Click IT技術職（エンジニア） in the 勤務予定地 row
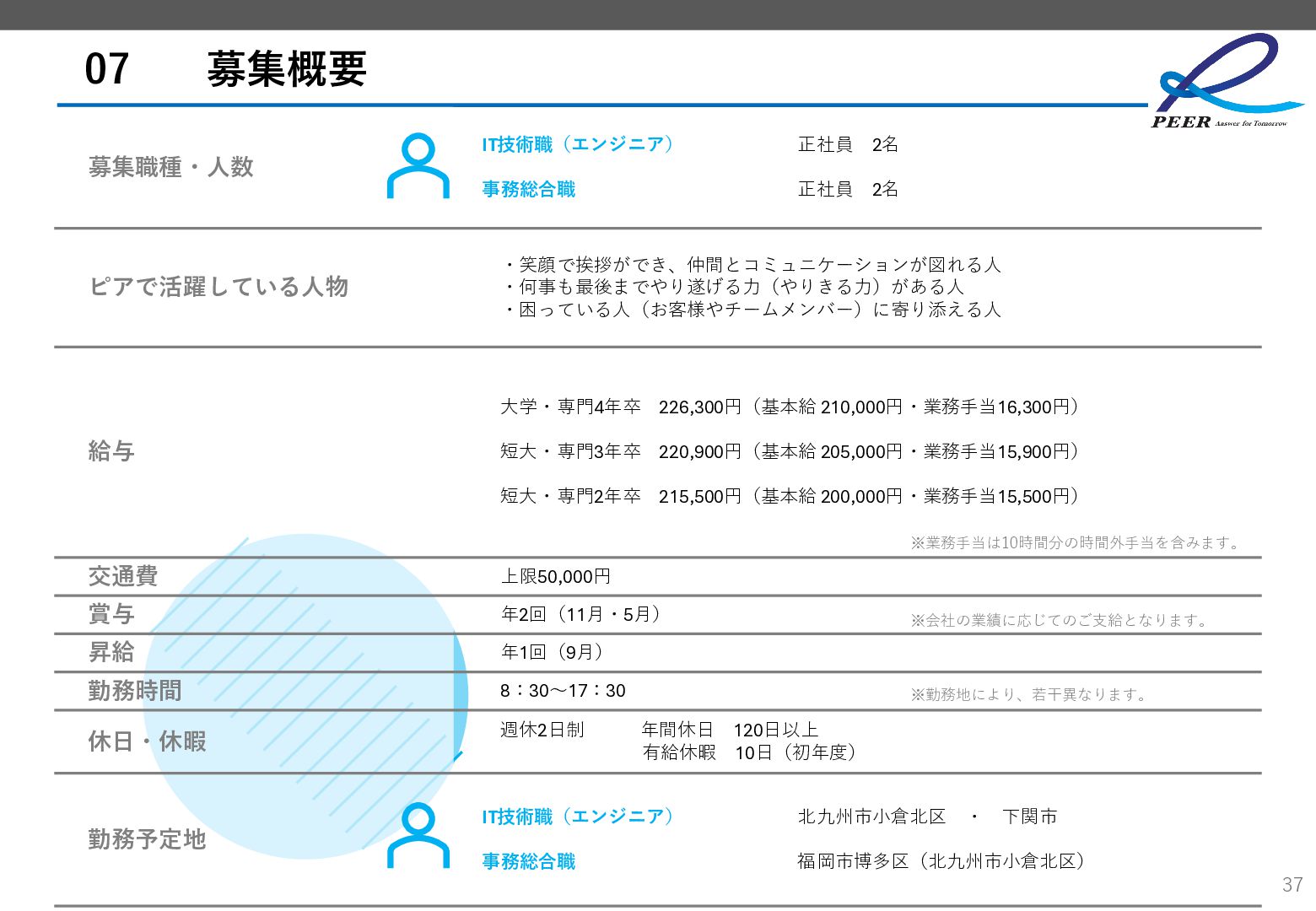The image size is (1316, 911). click(x=579, y=817)
